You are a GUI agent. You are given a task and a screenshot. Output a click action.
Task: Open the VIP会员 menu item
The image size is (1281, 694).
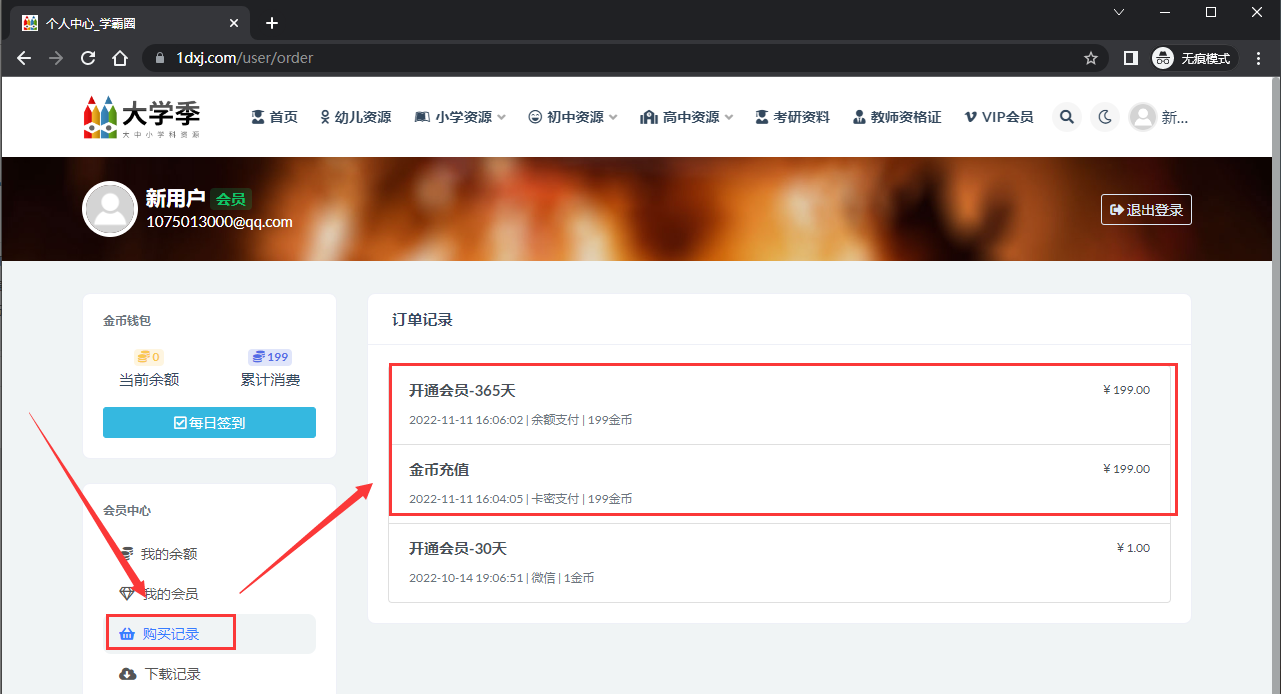pos(998,117)
